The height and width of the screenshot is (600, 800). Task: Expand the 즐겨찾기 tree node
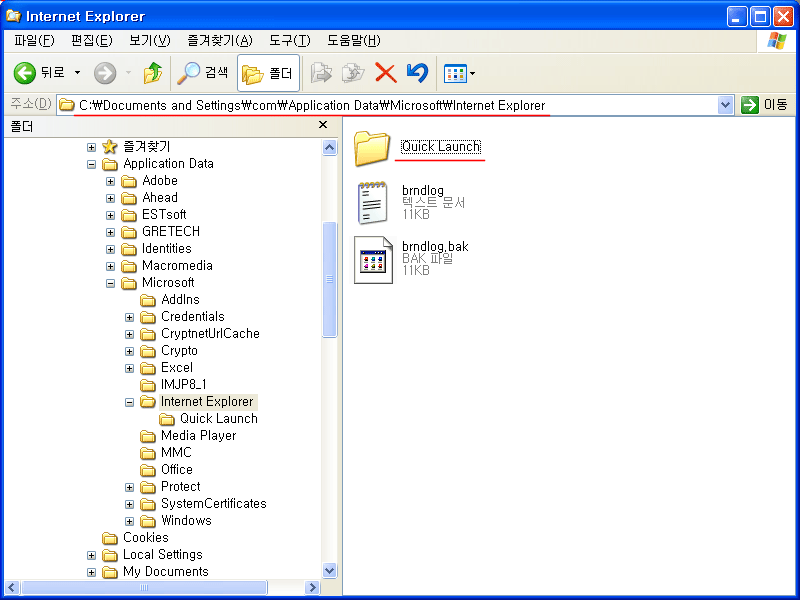tap(91, 147)
